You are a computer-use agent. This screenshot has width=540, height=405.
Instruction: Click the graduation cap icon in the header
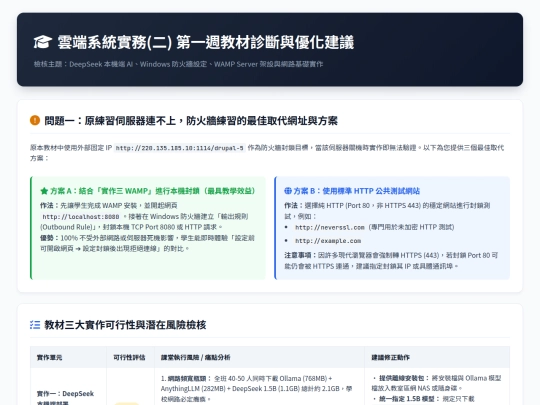point(43,42)
